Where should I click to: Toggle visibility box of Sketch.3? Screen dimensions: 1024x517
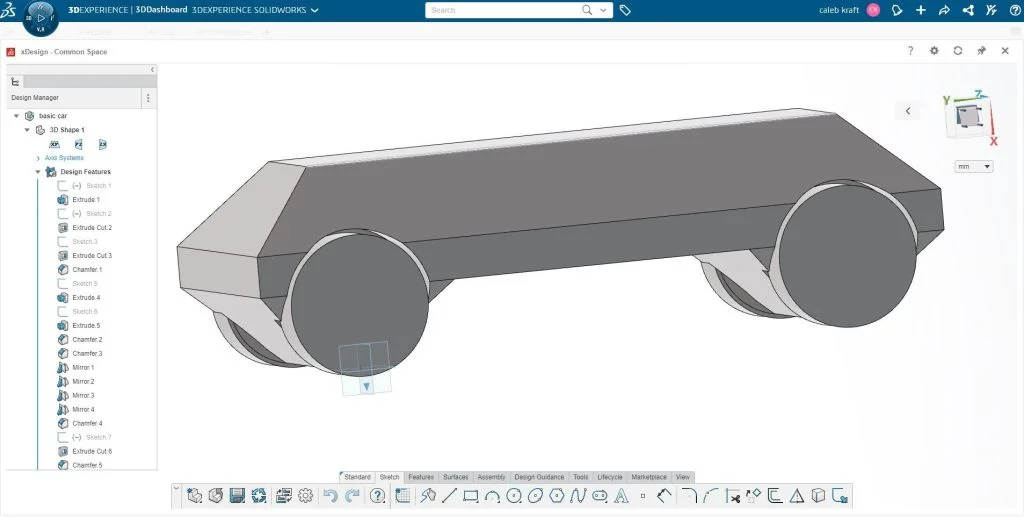pos(63,242)
